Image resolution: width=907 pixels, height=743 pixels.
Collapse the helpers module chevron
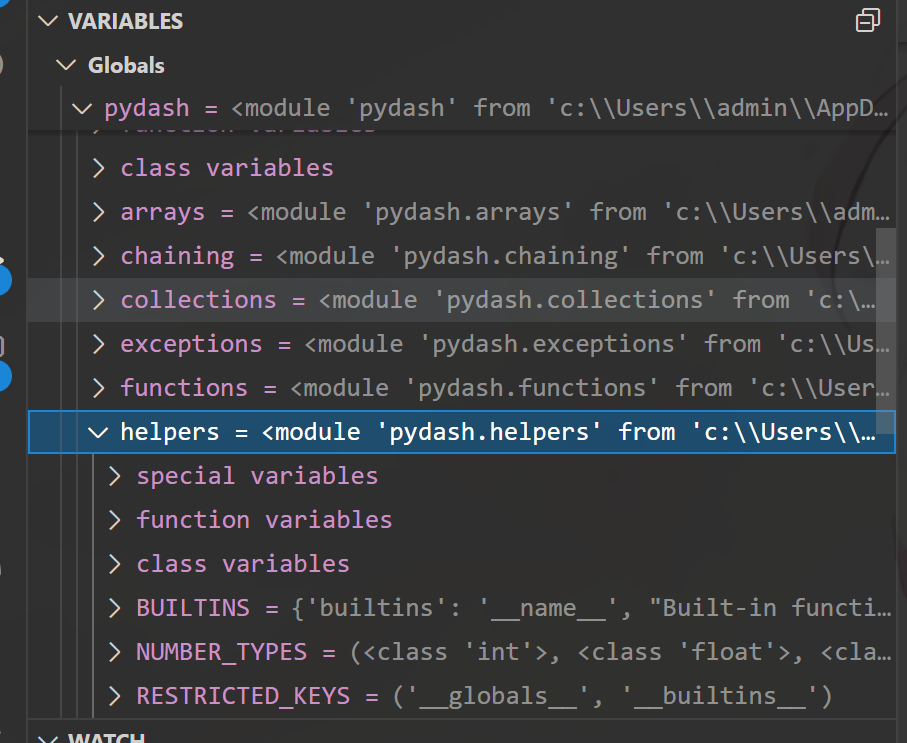(x=98, y=432)
